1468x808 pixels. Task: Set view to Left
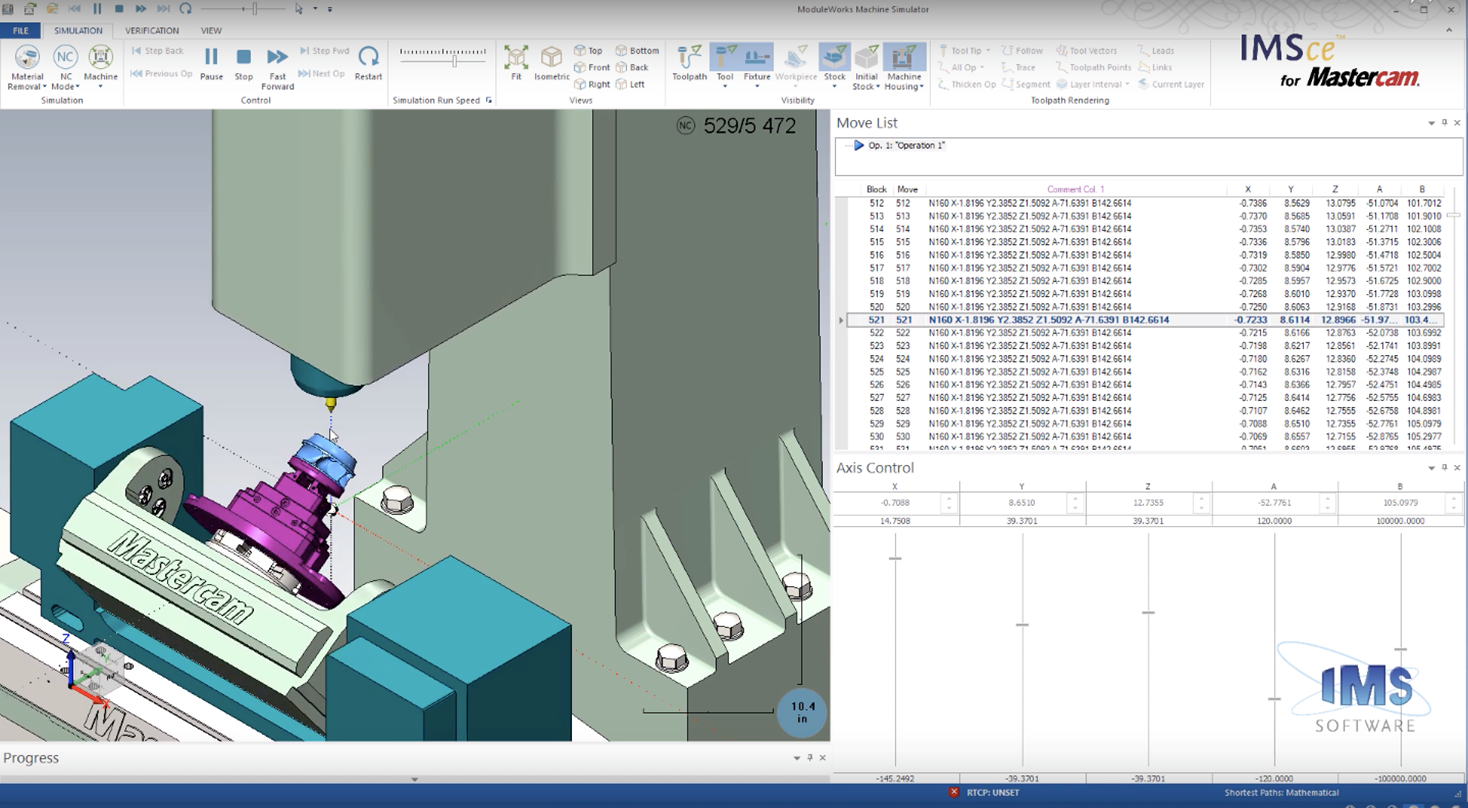[630, 85]
